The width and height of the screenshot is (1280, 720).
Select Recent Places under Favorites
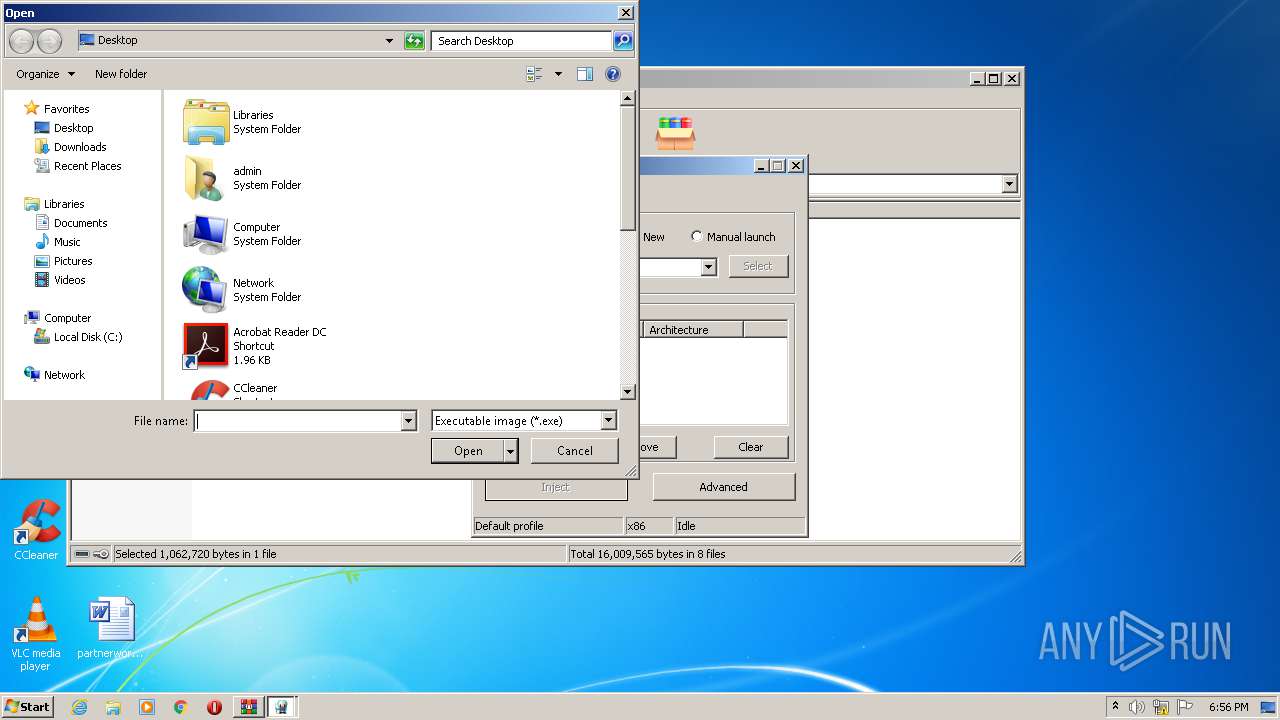[x=88, y=166]
